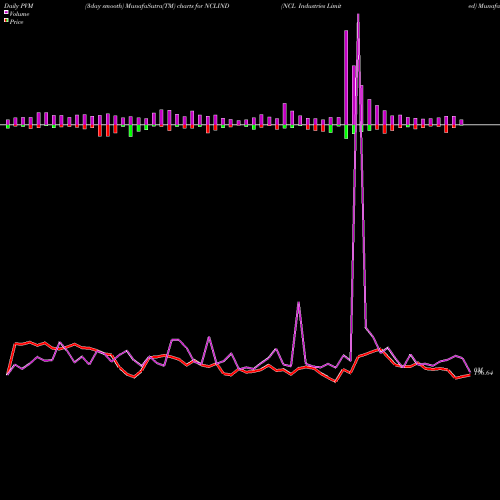Viewport: 500px width, 500px height.
Task: Click the 'Price' legend label
Action: tap(16, 22)
